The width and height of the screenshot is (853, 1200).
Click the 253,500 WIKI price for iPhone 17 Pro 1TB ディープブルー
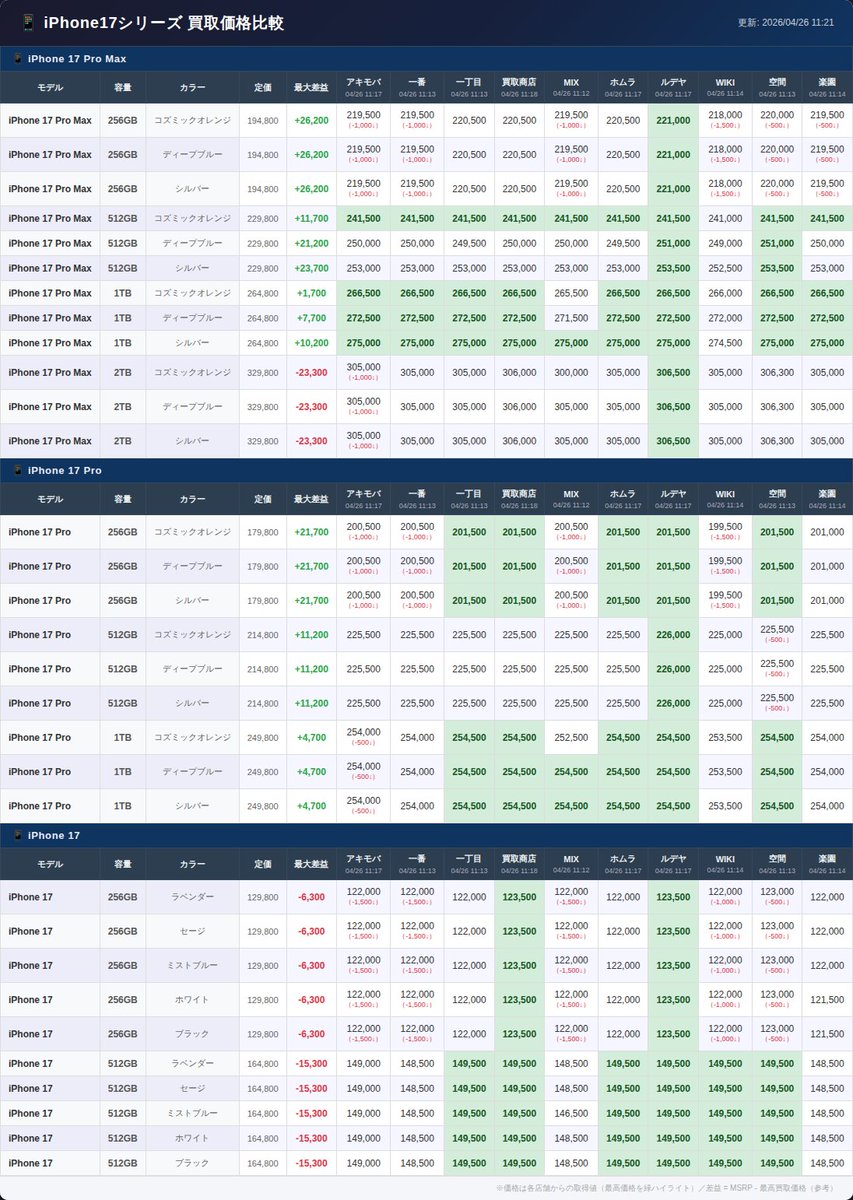pyautogui.click(x=725, y=772)
